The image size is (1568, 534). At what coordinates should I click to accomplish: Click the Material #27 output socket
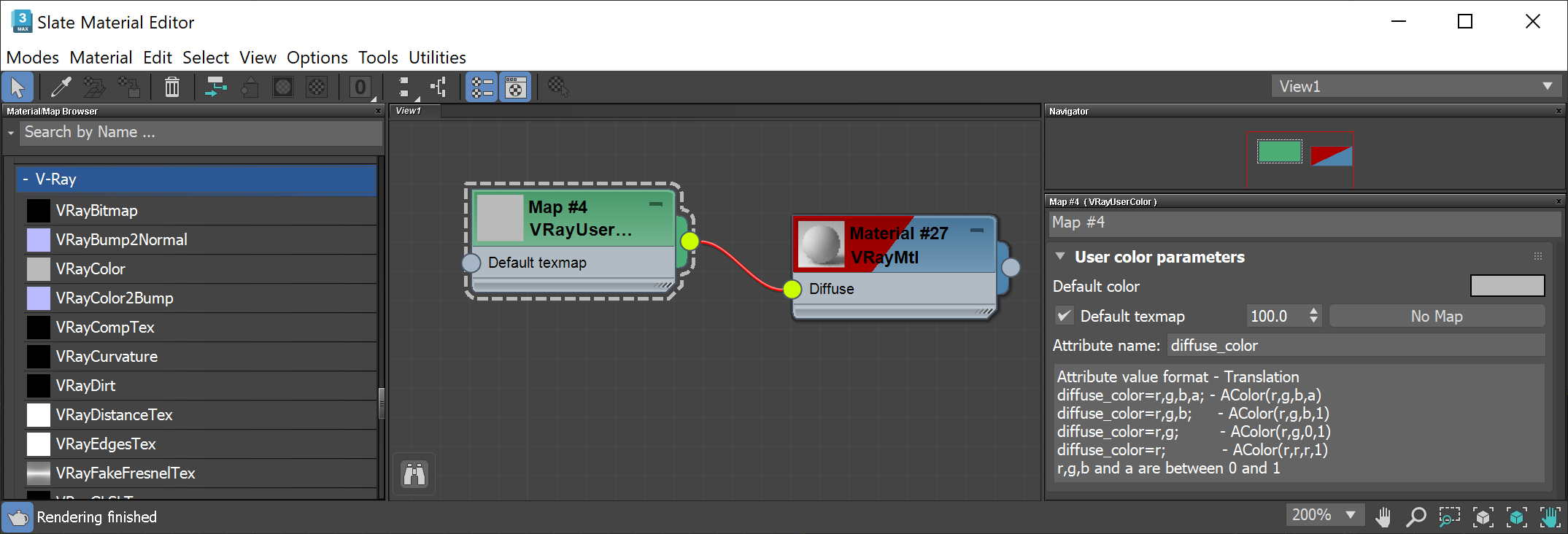pyautogui.click(x=1011, y=268)
